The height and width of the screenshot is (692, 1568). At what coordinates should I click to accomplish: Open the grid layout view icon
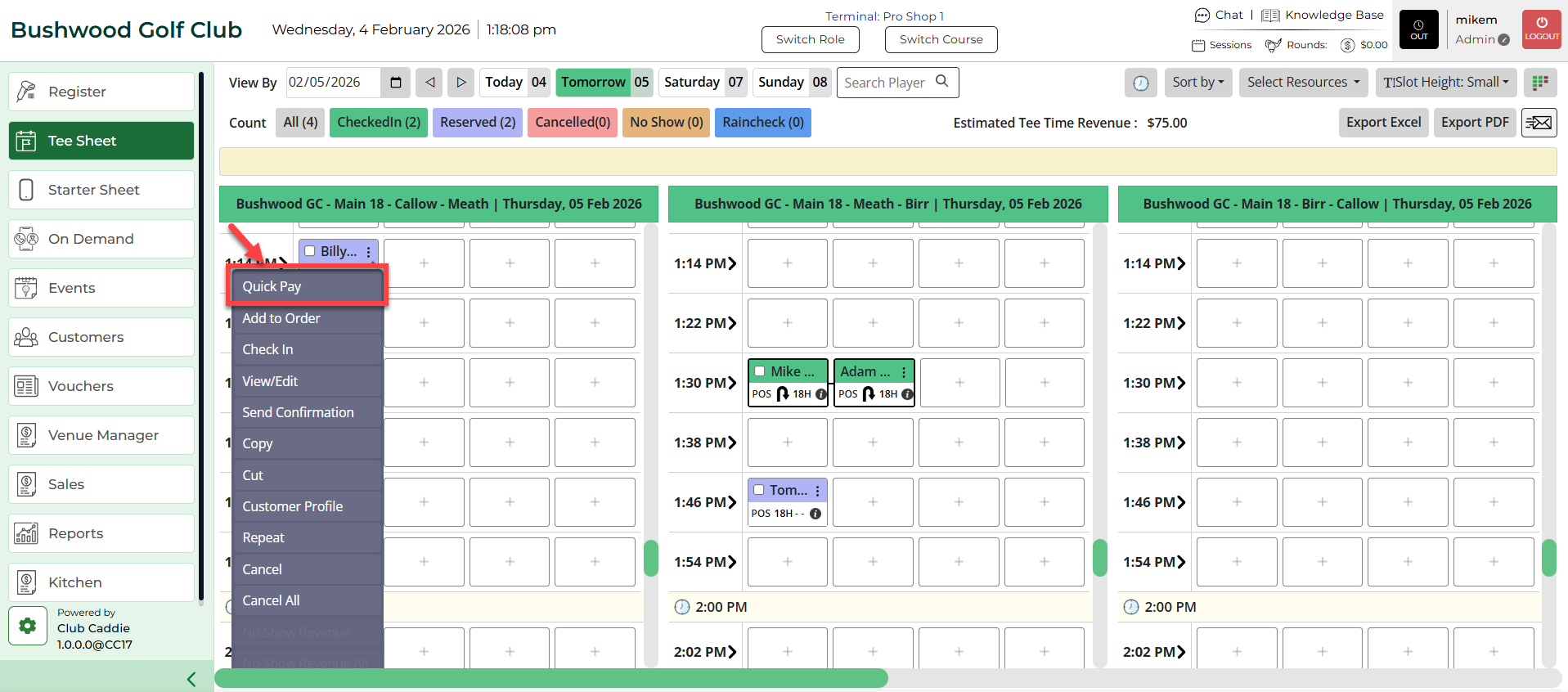(1540, 83)
